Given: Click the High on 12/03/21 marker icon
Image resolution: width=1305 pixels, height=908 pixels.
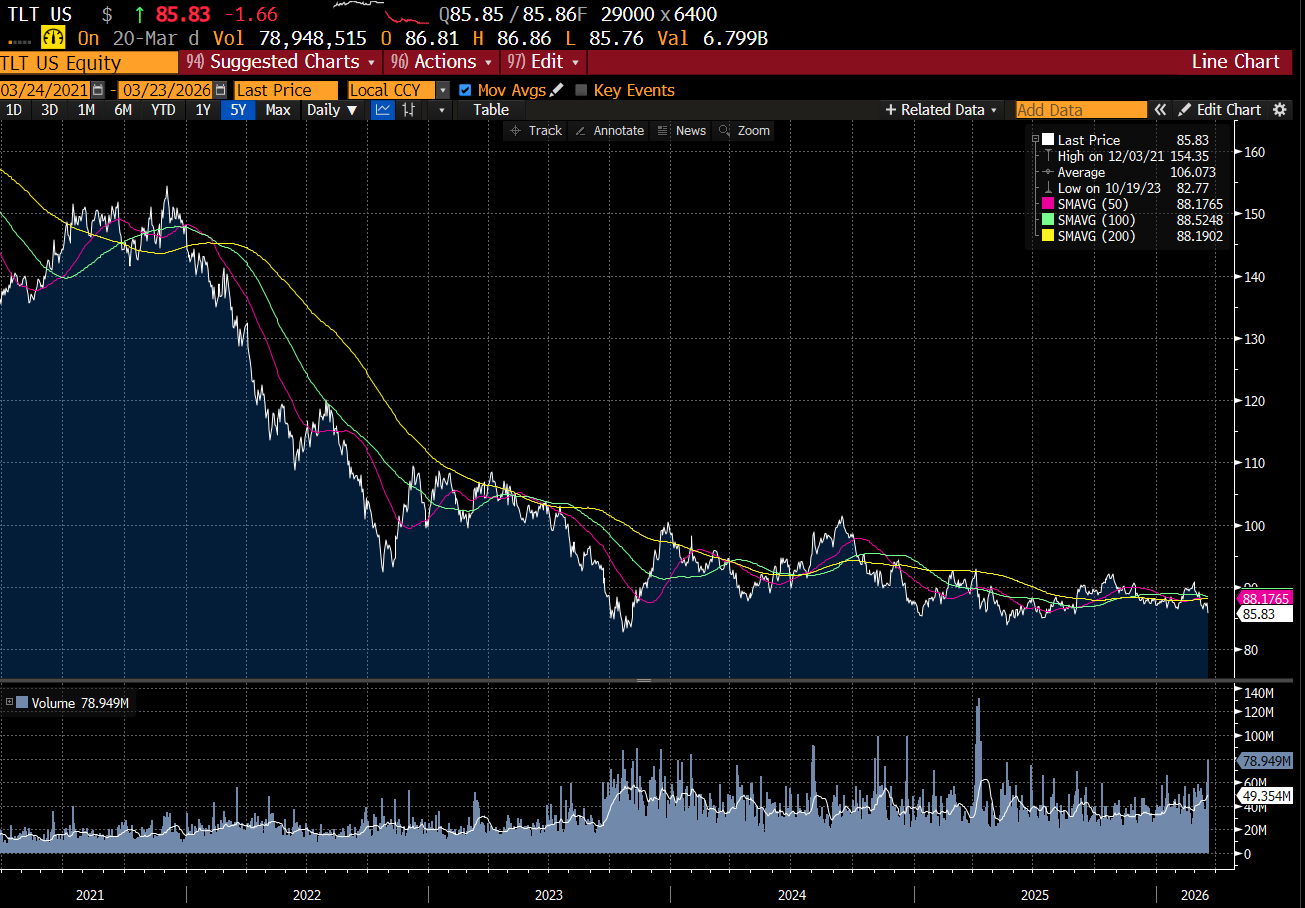Looking at the screenshot, I should 1047,156.
